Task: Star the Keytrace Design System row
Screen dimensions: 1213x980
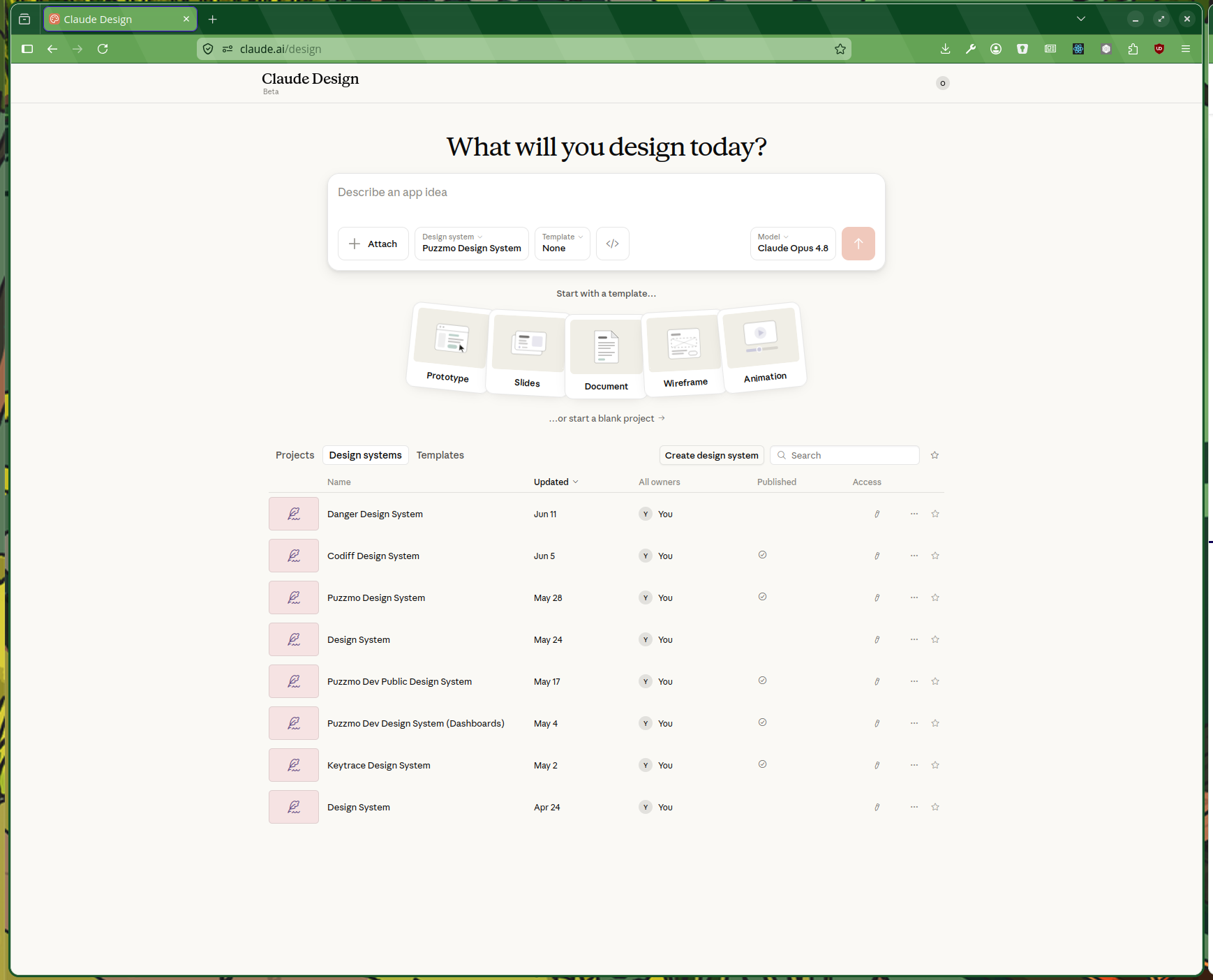Action: click(x=935, y=765)
